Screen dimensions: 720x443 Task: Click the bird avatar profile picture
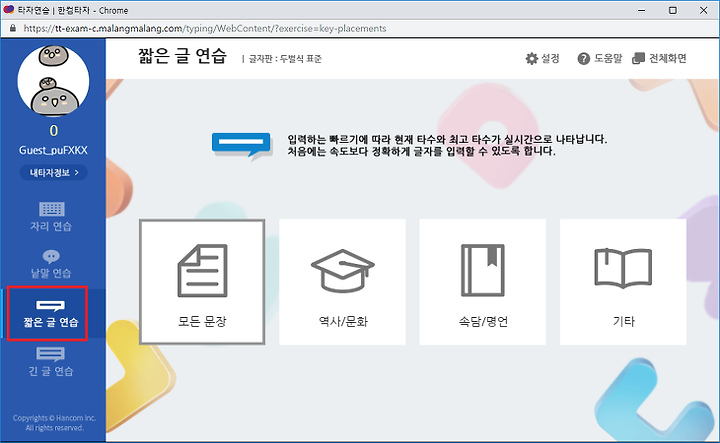point(54,81)
